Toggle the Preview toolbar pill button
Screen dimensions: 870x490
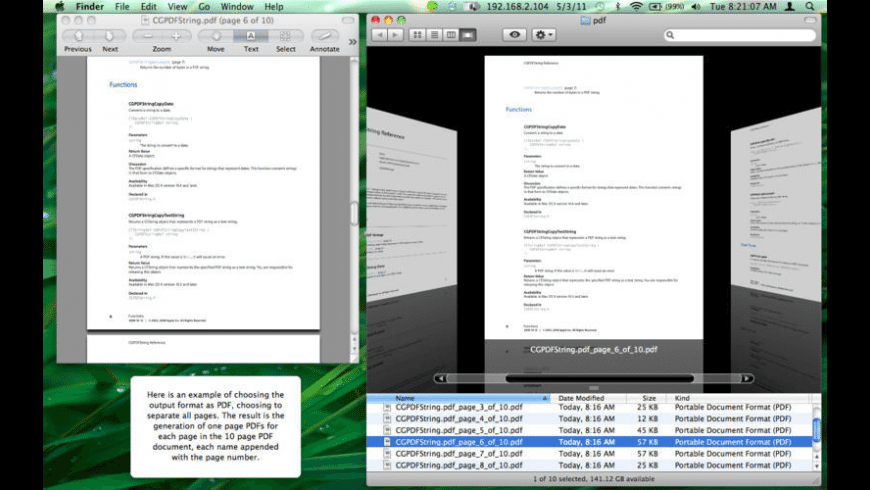(348, 21)
